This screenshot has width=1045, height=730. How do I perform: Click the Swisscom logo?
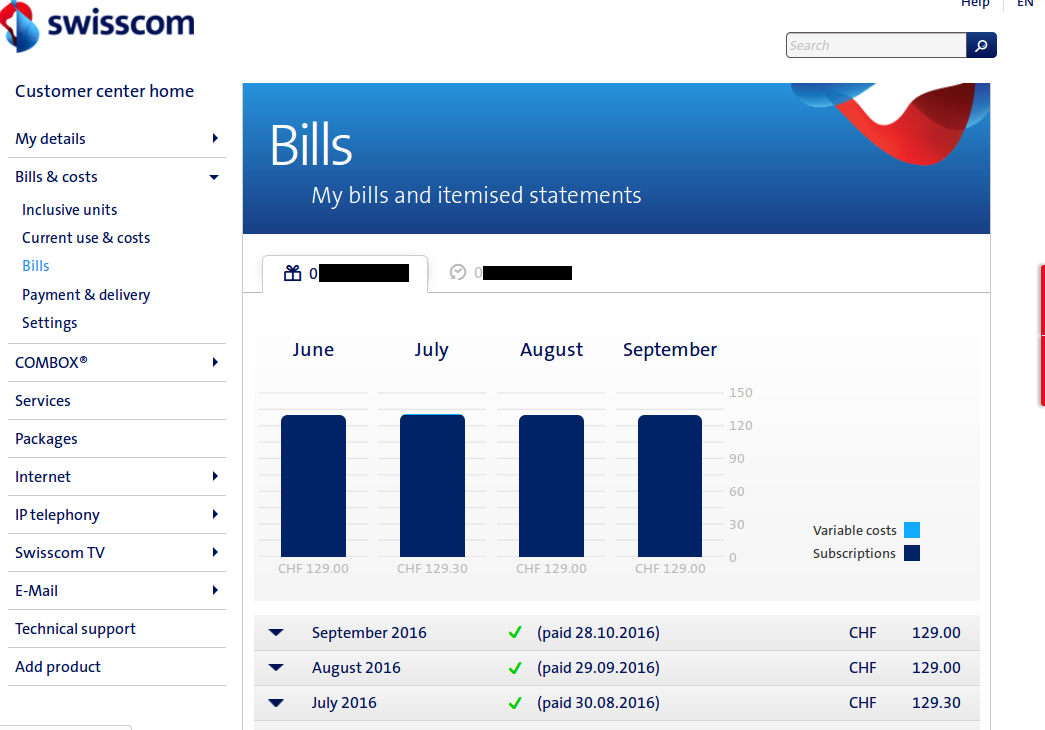(x=97, y=28)
